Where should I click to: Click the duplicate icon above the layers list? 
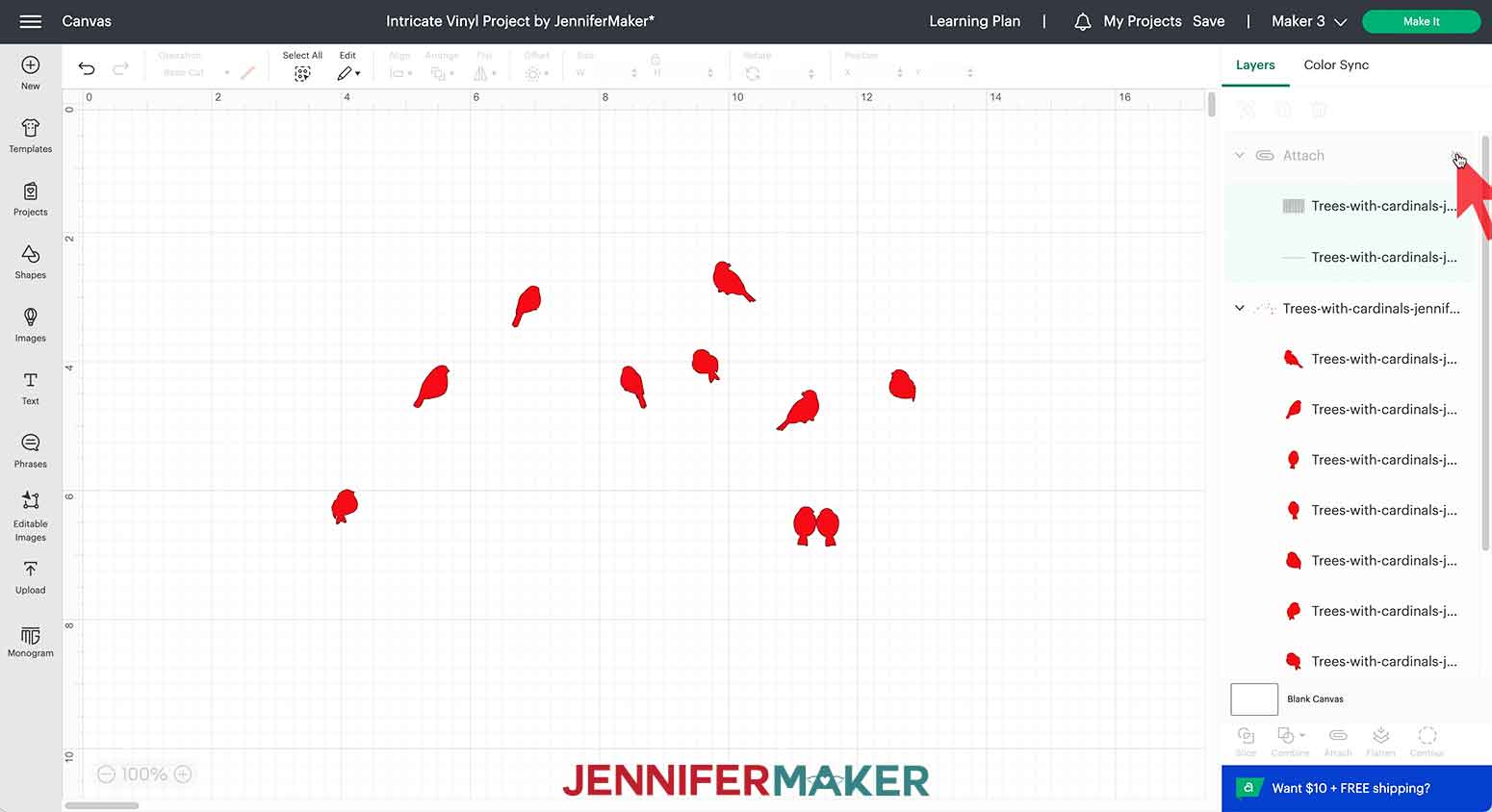pyautogui.click(x=1283, y=111)
